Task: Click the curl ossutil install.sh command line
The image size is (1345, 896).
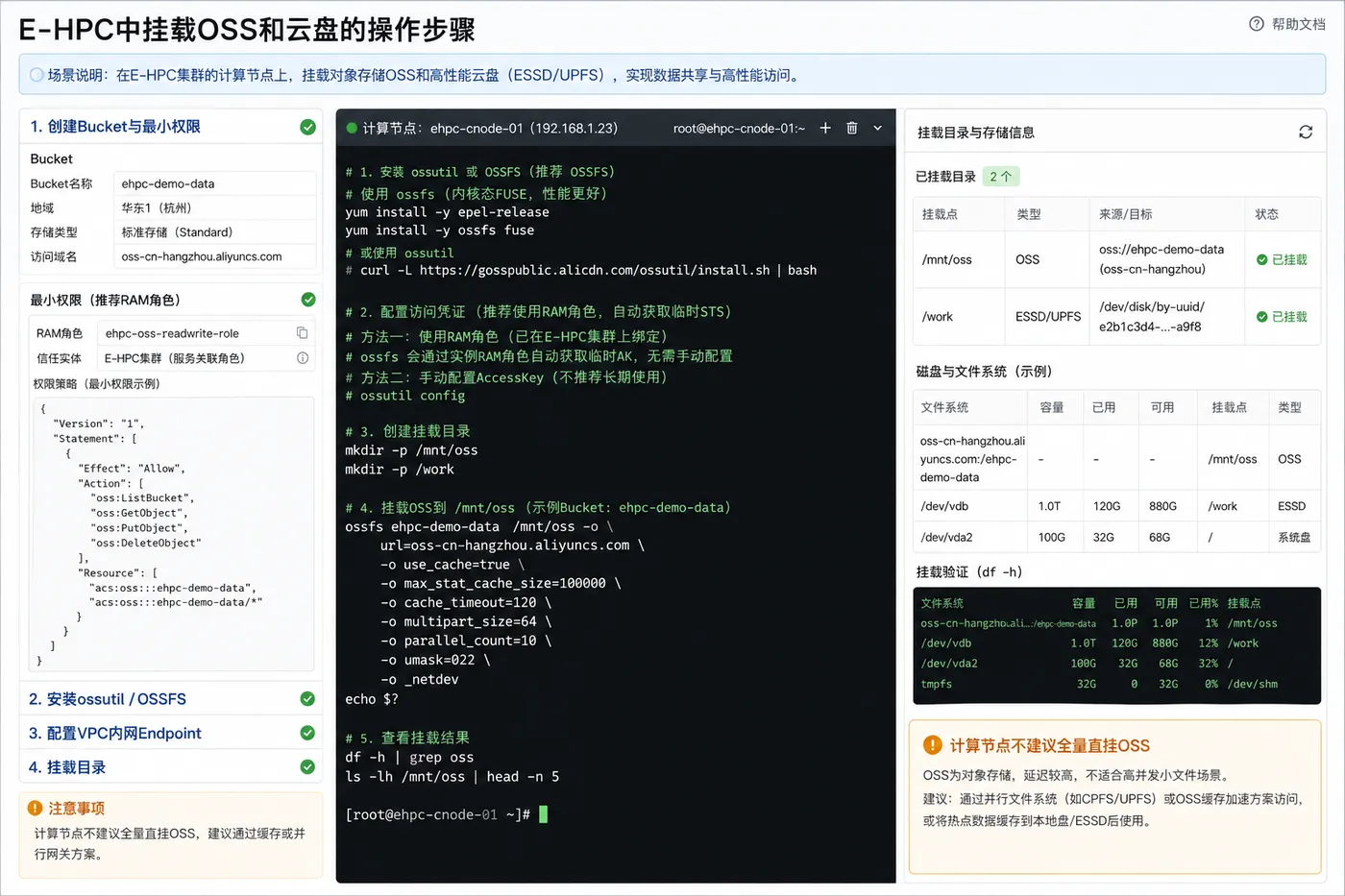Action: tap(581, 270)
